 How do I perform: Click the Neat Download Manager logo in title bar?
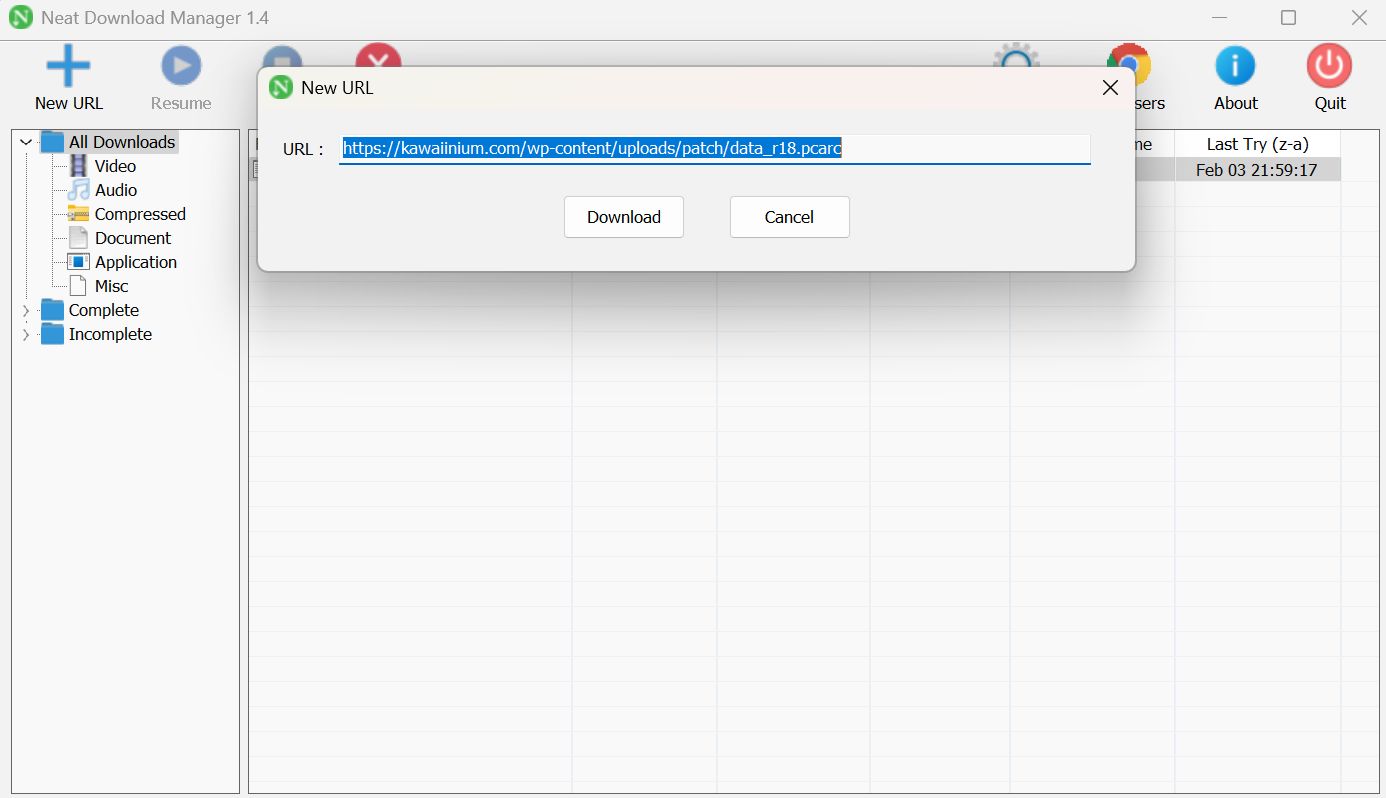tap(20, 18)
